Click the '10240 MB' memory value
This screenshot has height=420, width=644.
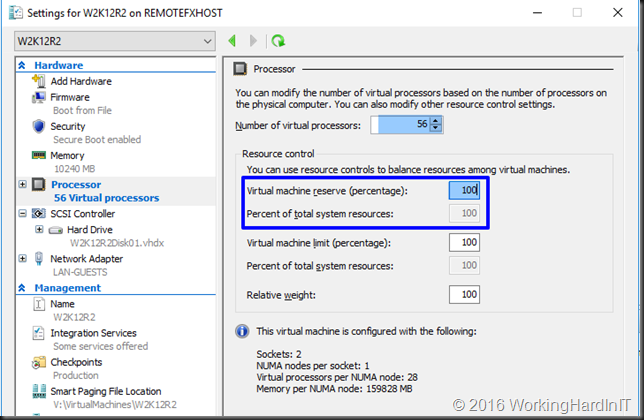click(74, 169)
